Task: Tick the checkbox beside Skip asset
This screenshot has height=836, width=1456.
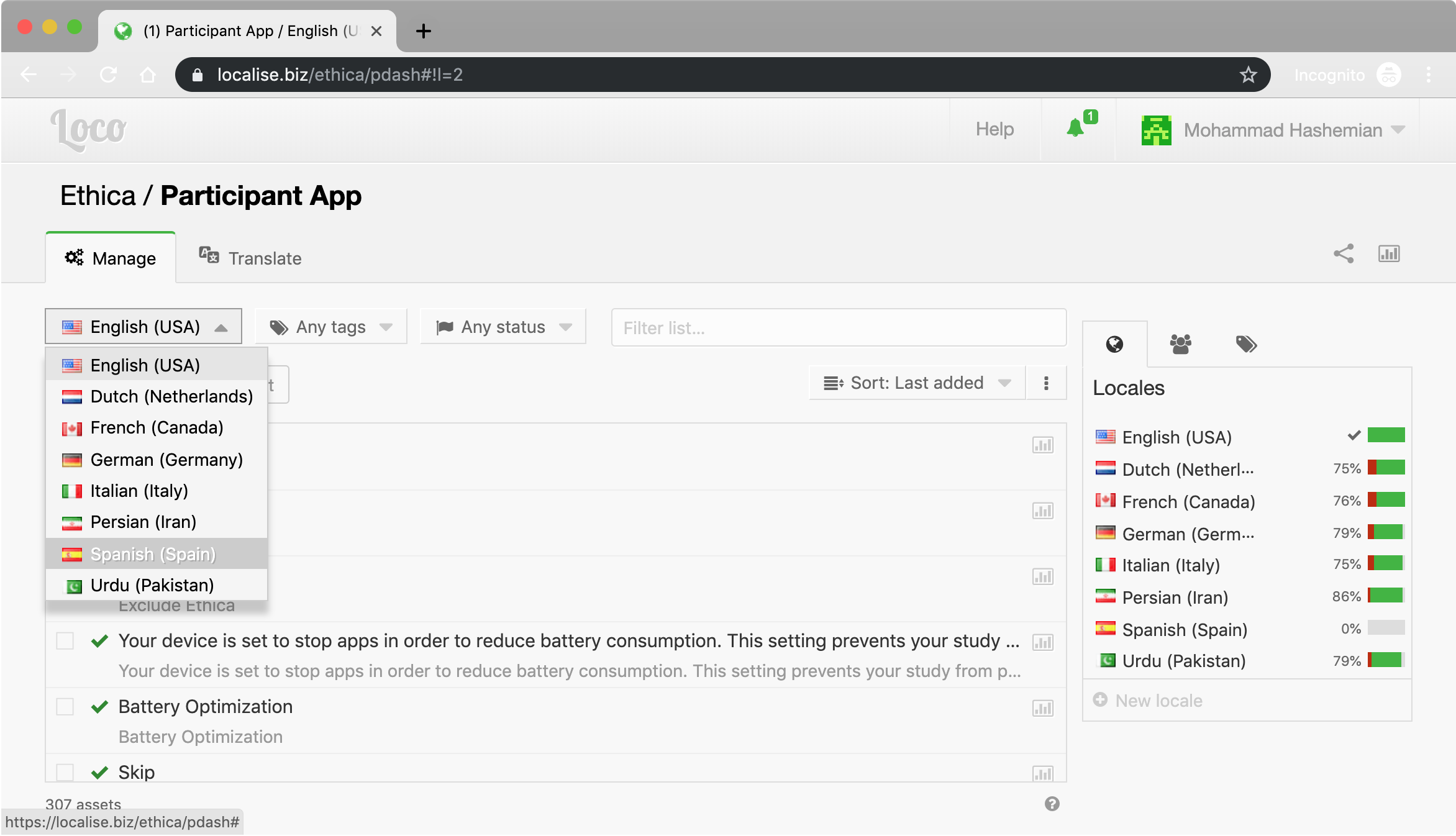Action: click(x=65, y=772)
